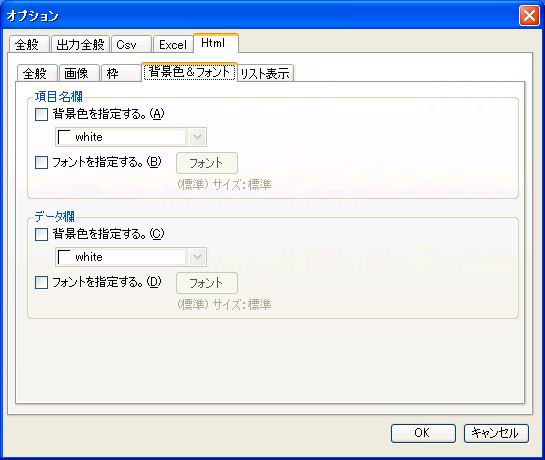Open the 出力全般 tab
The width and height of the screenshot is (545, 460).
pos(81,45)
